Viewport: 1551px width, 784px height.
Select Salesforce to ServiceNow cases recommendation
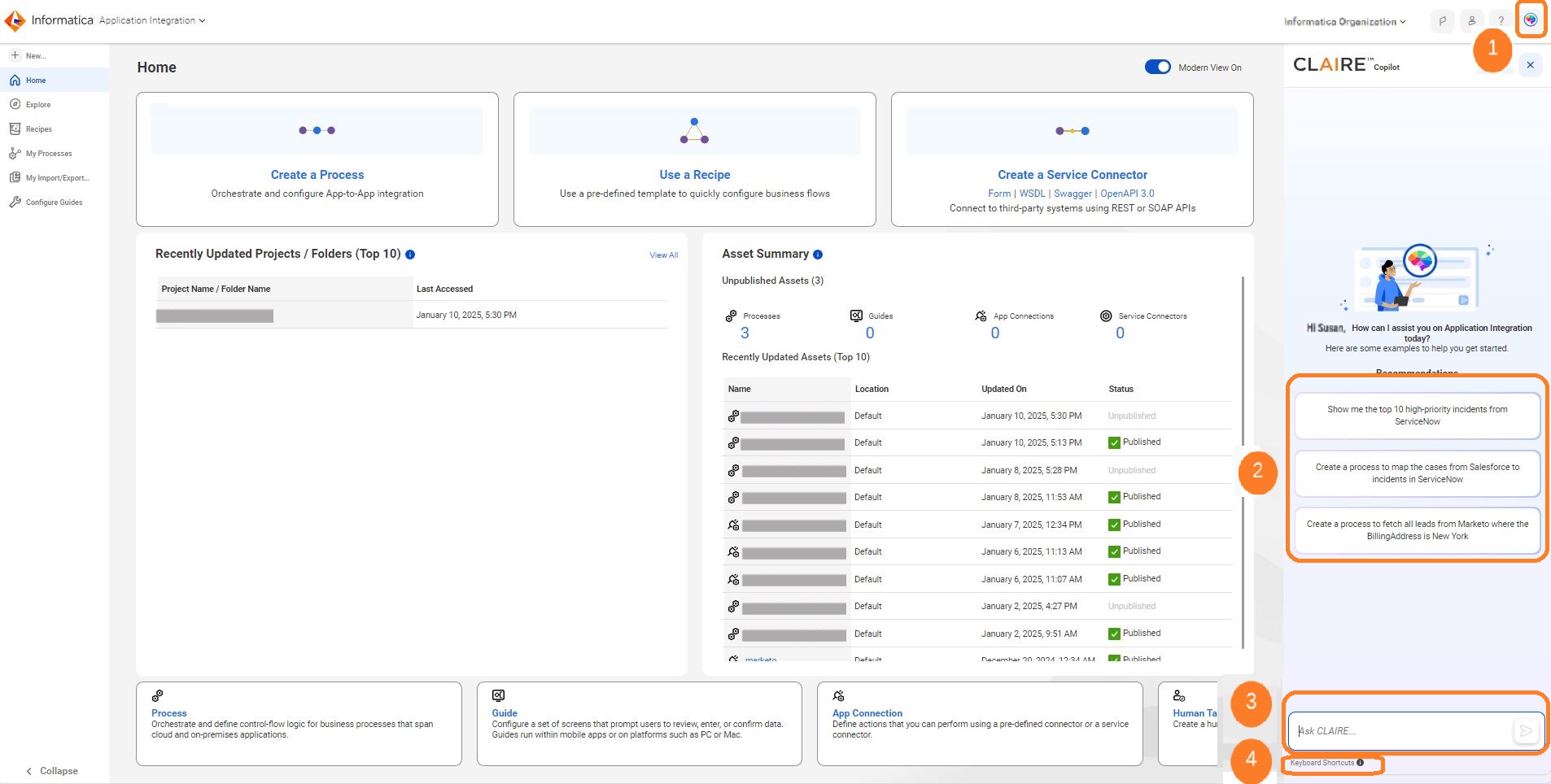pos(1417,473)
